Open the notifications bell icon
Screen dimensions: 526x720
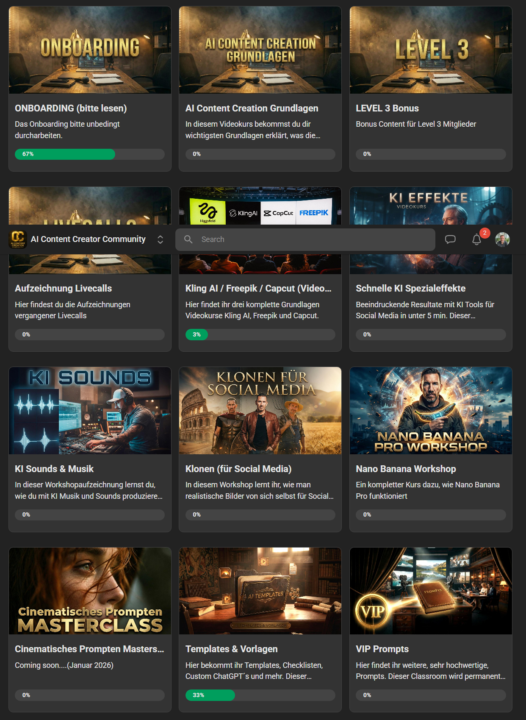[x=477, y=239]
